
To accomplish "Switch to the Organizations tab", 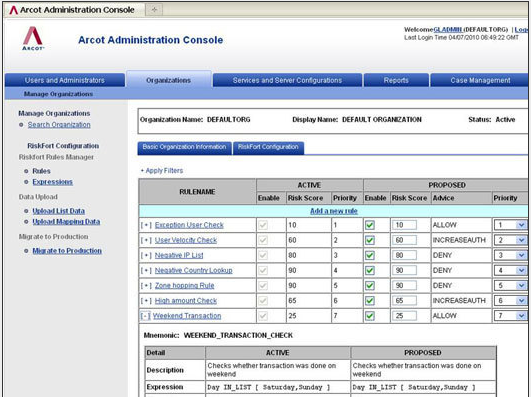I will (169, 80).
